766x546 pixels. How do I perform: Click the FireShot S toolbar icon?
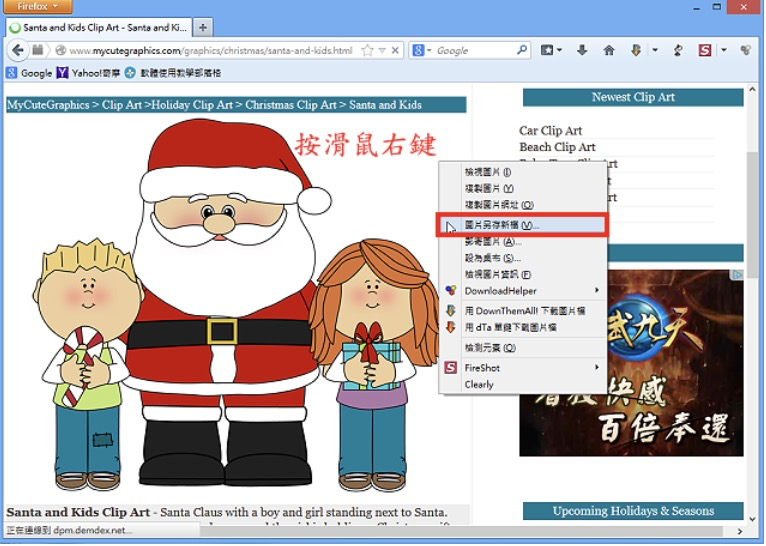click(x=704, y=50)
